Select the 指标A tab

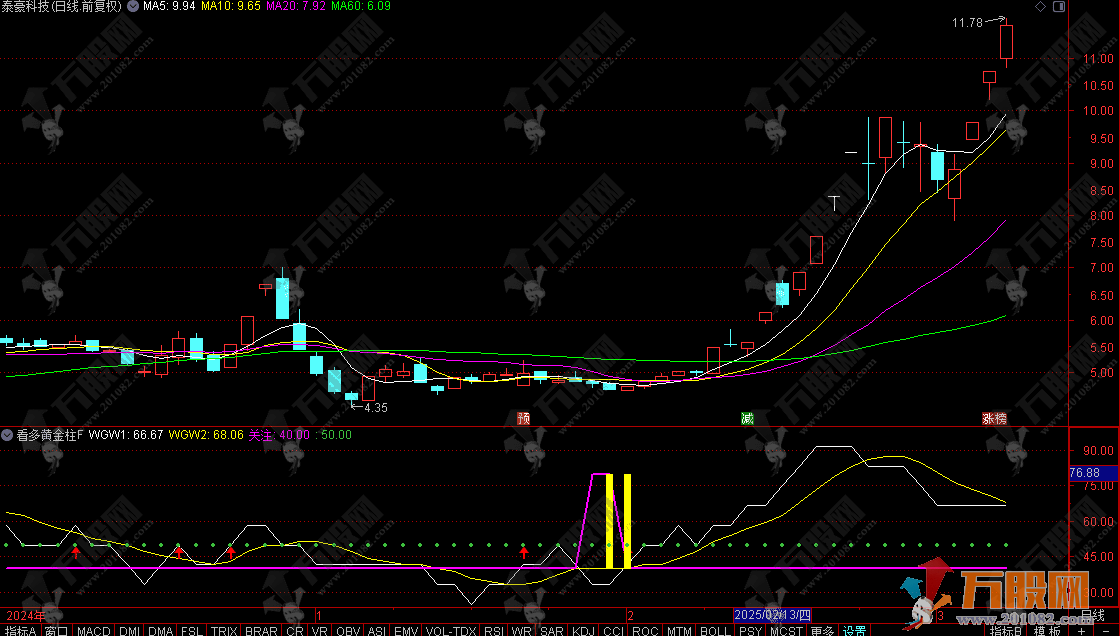click(20, 630)
